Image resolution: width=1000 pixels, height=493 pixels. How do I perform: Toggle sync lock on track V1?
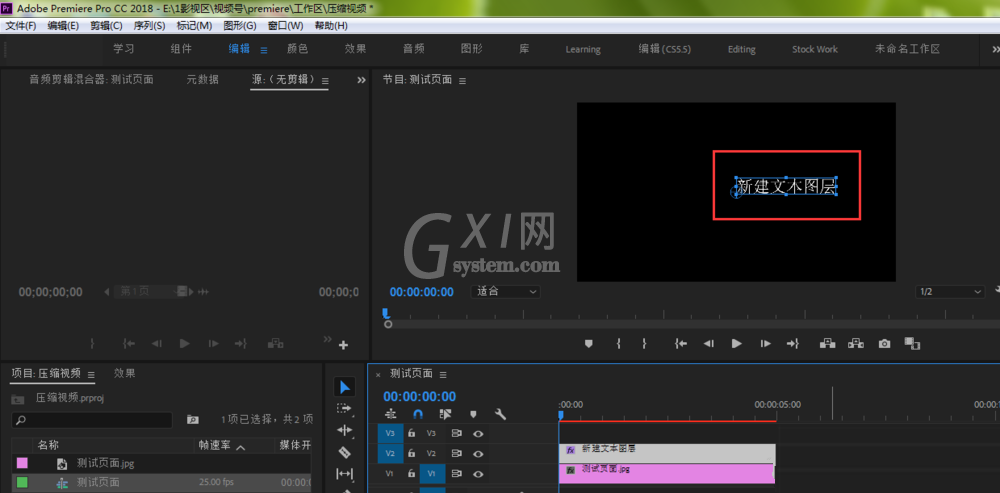[x=457, y=474]
